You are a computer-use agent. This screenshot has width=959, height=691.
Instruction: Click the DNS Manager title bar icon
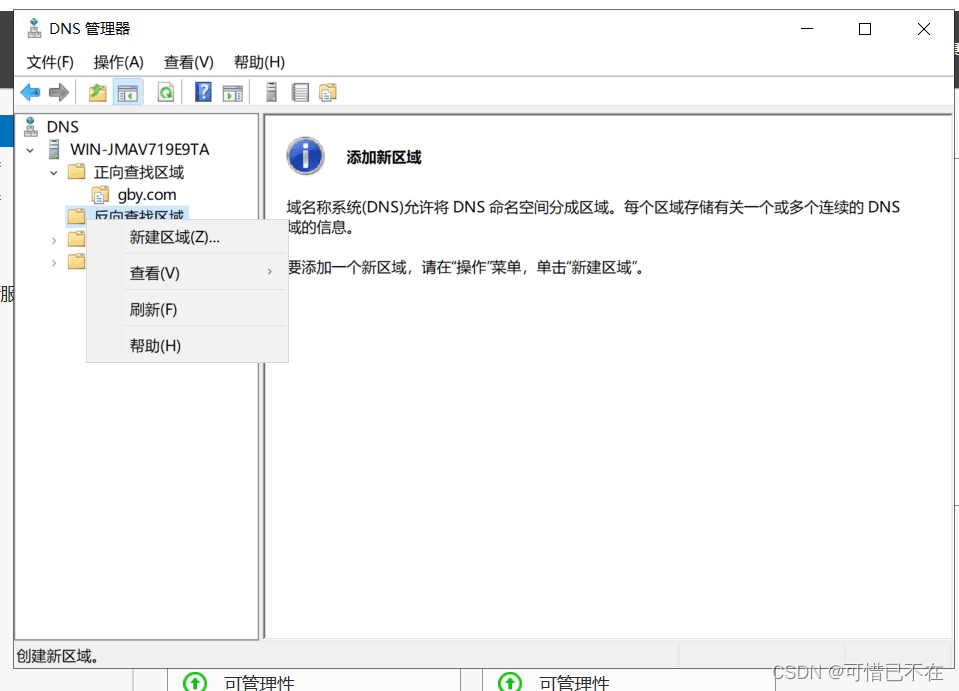click(x=34, y=28)
